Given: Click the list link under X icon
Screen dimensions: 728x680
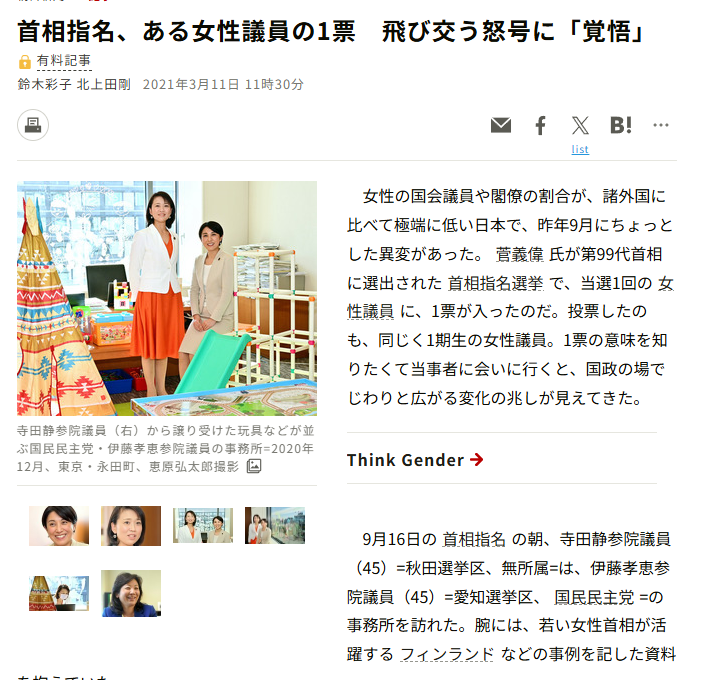Looking at the screenshot, I should tap(580, 149).
